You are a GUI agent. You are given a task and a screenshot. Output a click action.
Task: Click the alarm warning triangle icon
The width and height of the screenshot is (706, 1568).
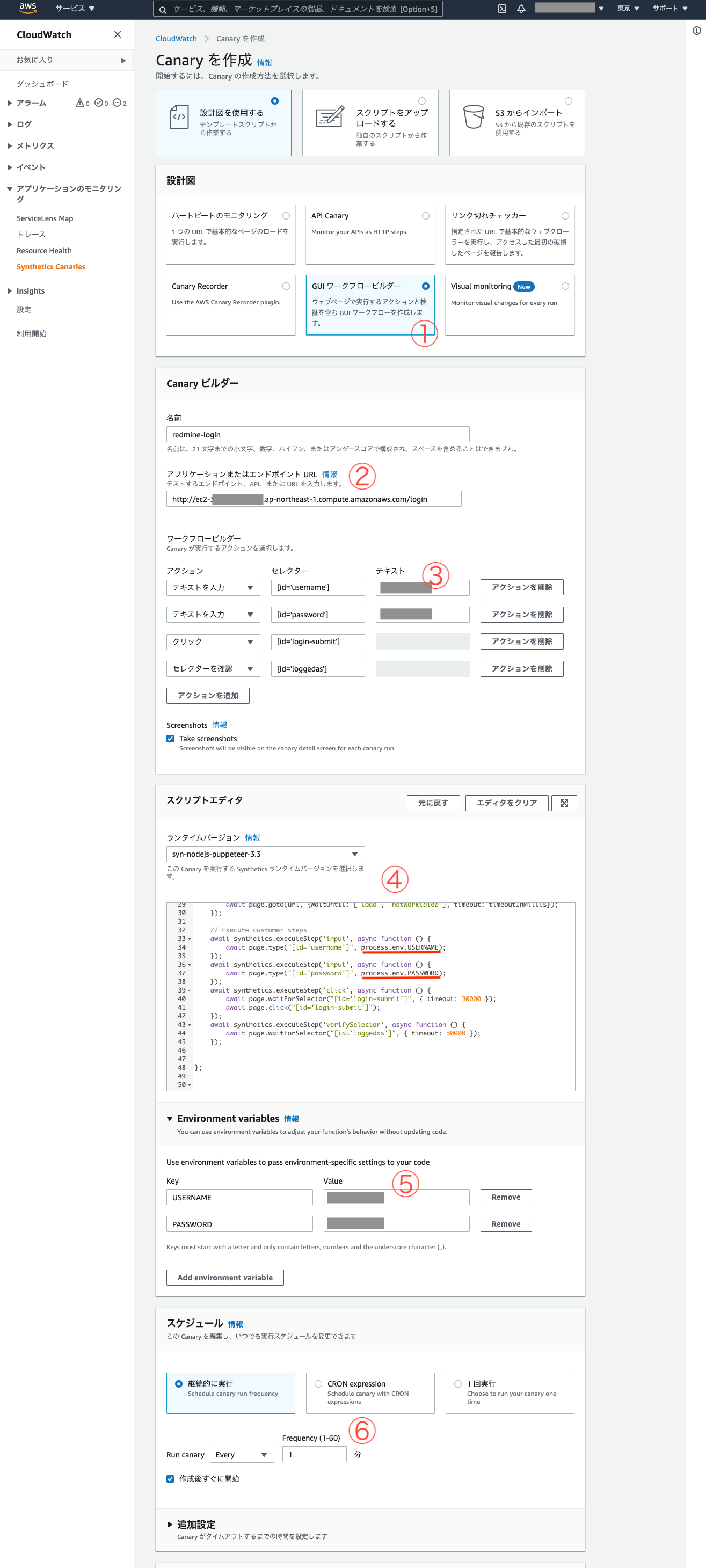(x=80, y=103)
